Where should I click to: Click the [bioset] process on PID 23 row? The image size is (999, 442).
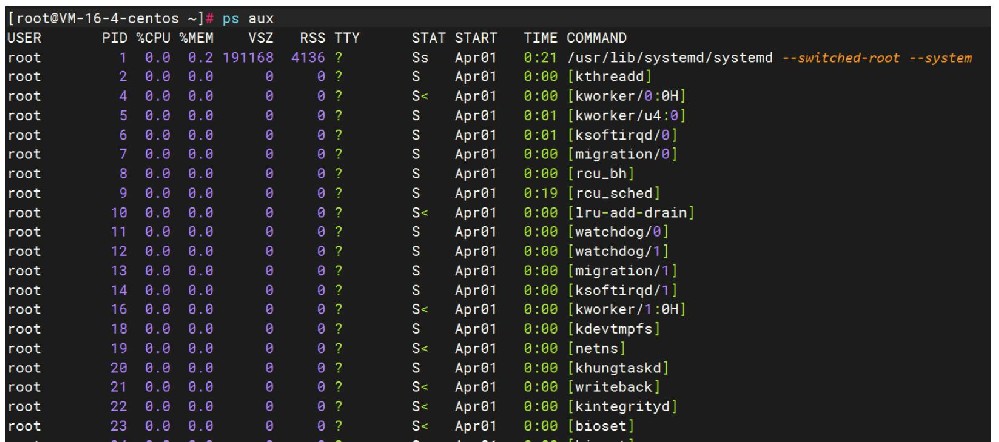click(x=601, y=426)
